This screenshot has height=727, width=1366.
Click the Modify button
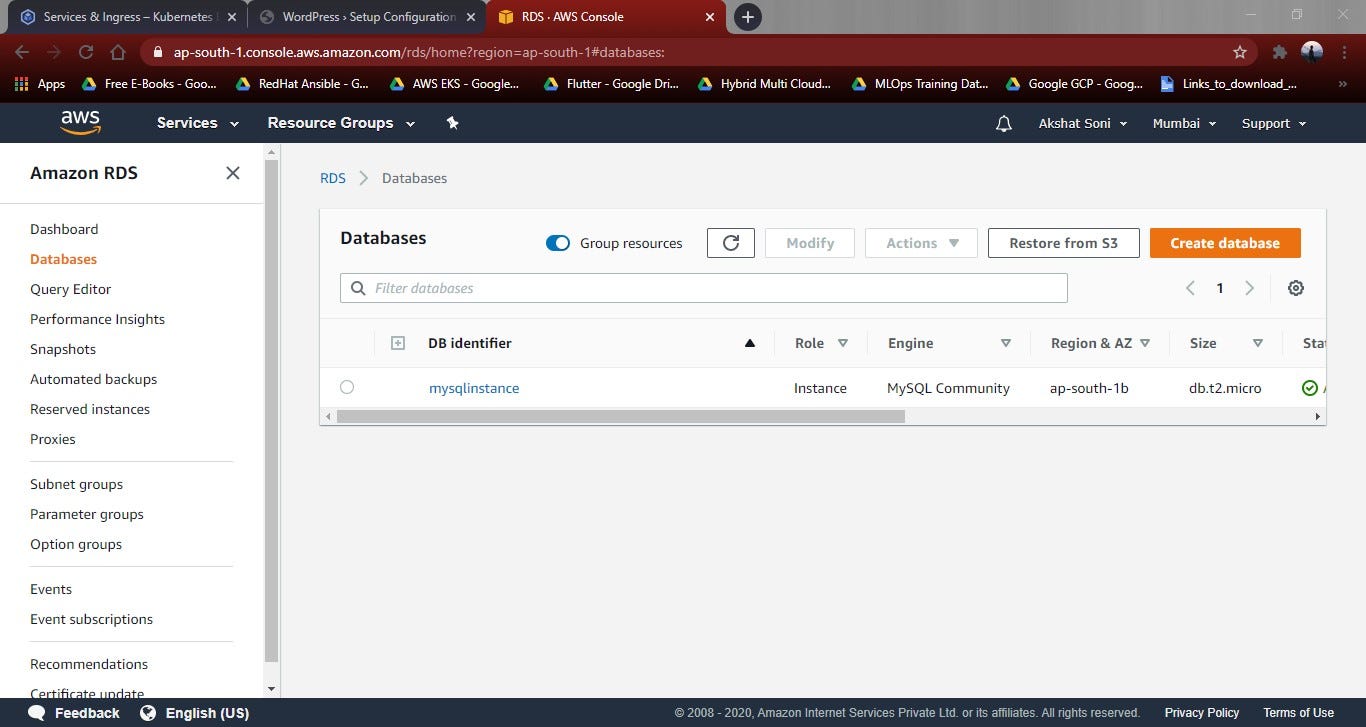pos(810,243)
